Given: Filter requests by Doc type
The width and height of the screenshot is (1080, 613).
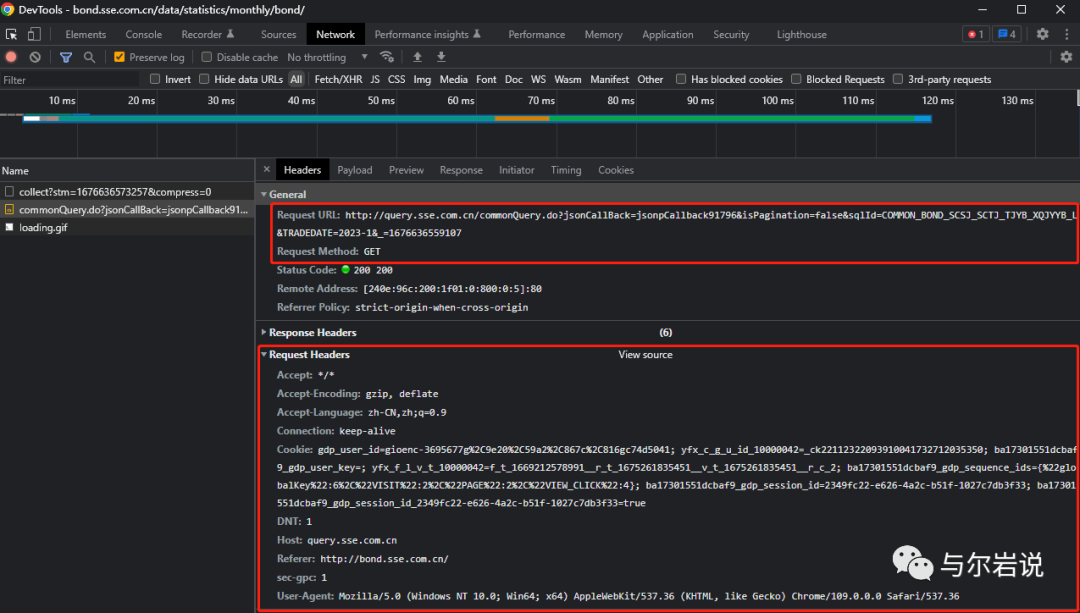Looking at the screenshot, I should (x=514, y=79).
